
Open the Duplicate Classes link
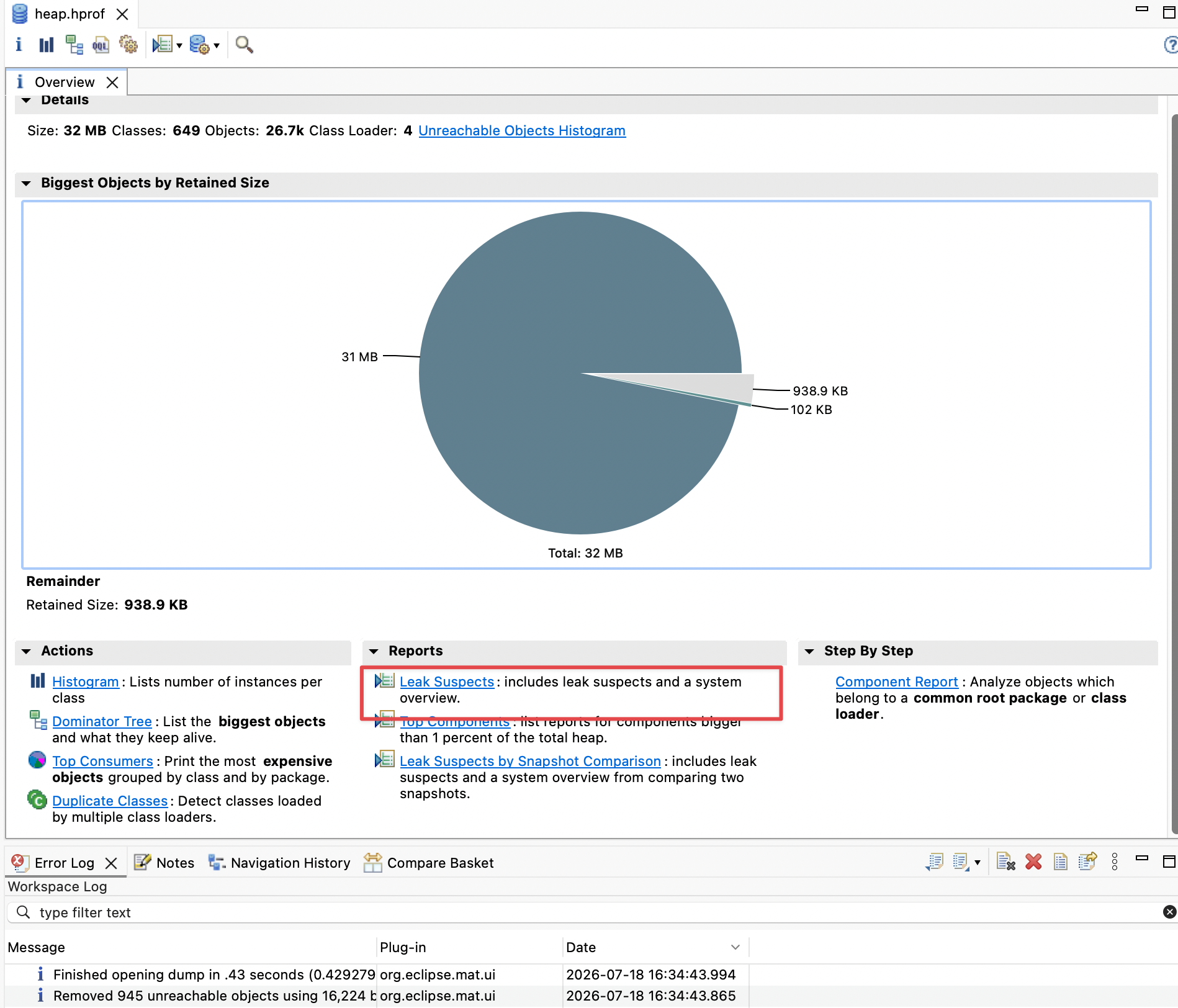coord(110,801)
